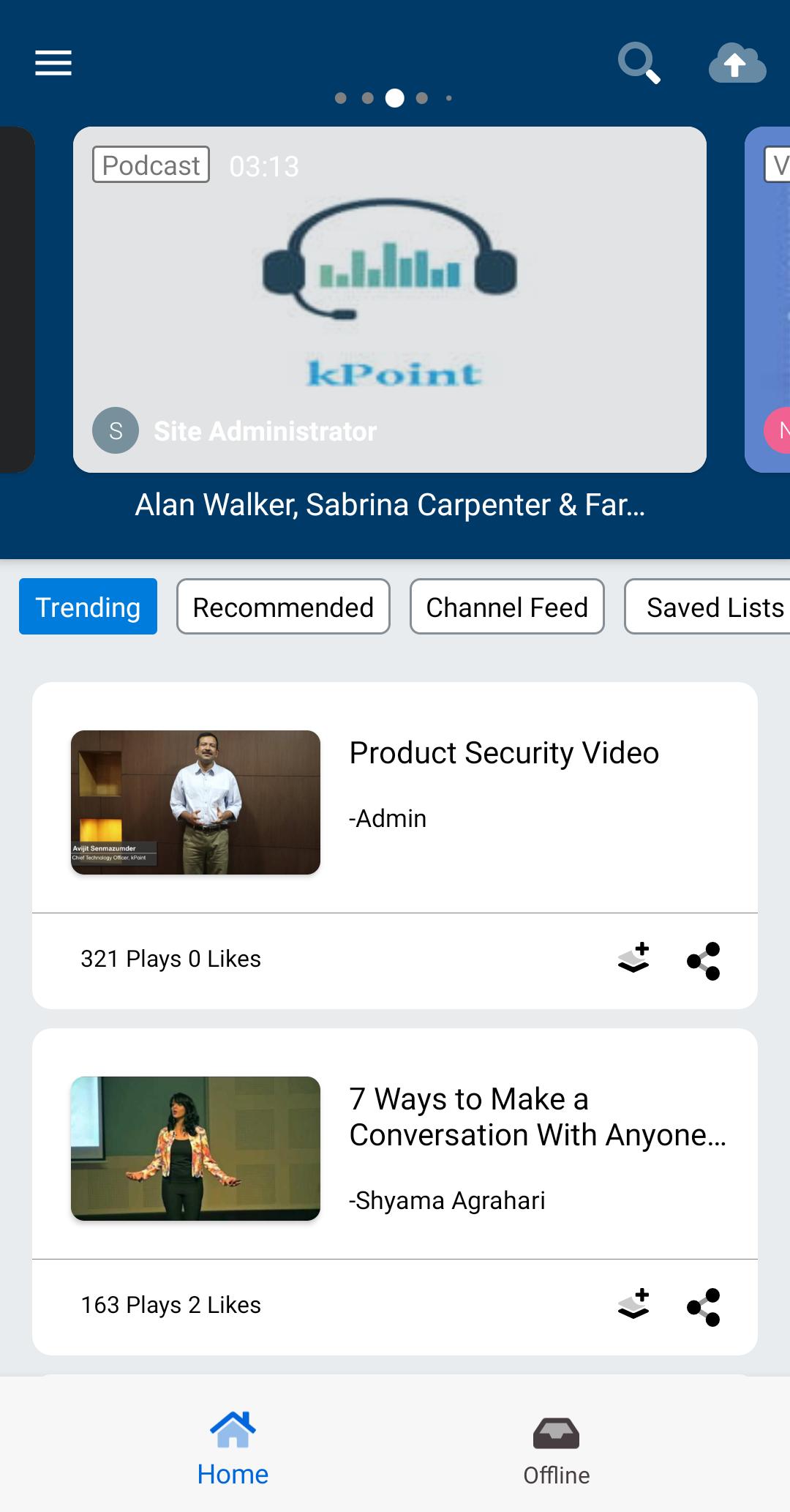790x1512 pixels.
Task: Open the hamburger navigation menu
Action: click(53, 63)
